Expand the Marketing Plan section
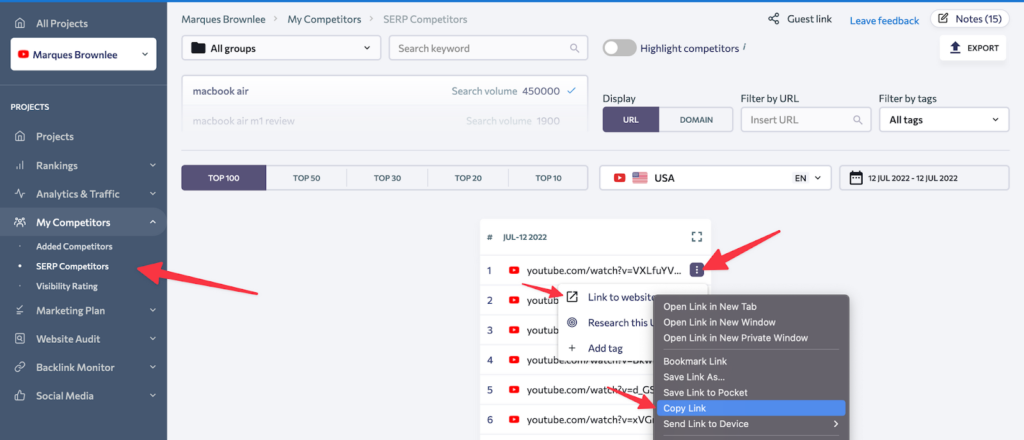Image resolution: width=1024 pixels, height=440 pixels. pos(153,310)
